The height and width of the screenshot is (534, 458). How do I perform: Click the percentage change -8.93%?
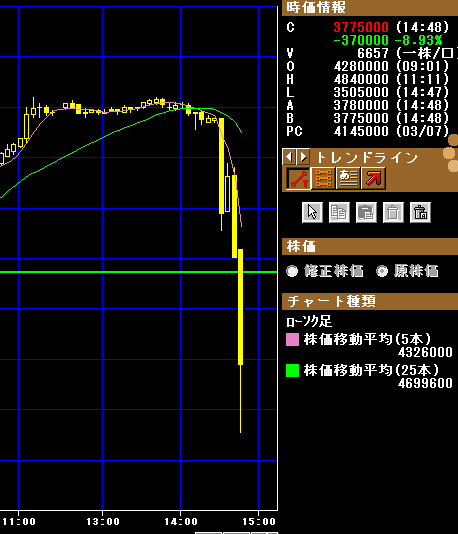point(419,40)
